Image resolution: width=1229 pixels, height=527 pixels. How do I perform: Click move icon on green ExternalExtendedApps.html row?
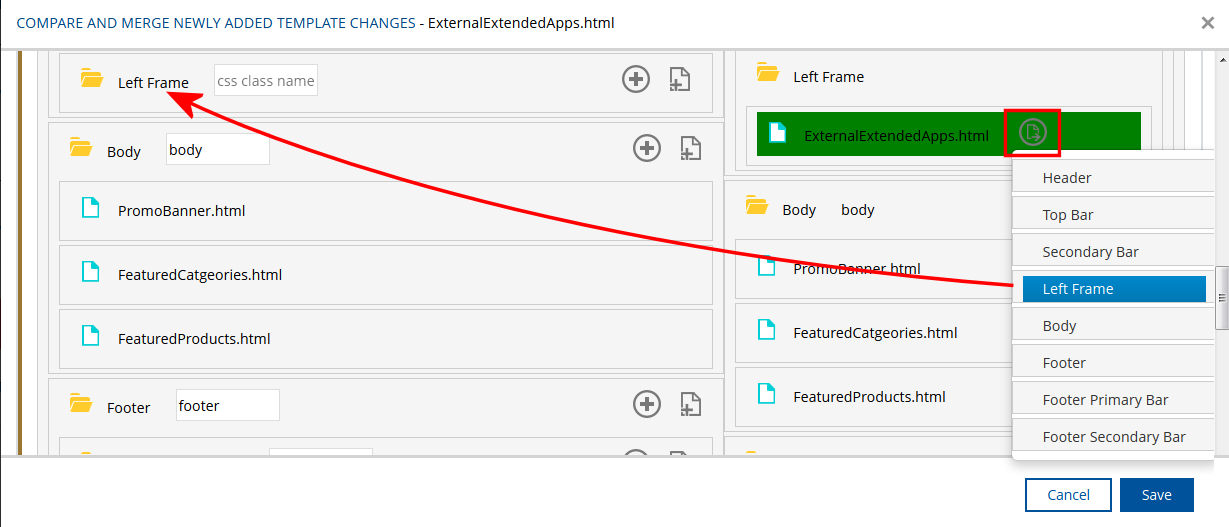[x=1032, y=132]
